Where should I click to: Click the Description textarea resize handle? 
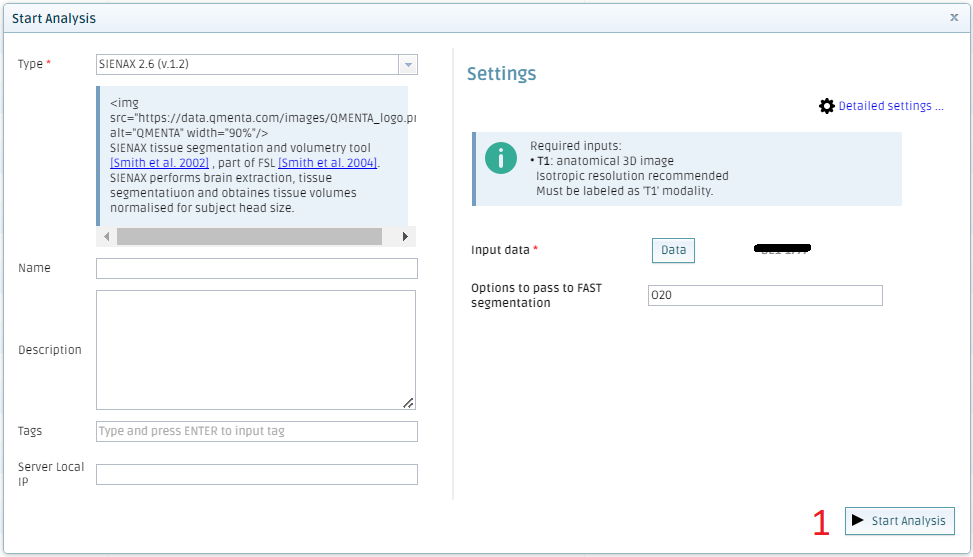tap(408, 403)
